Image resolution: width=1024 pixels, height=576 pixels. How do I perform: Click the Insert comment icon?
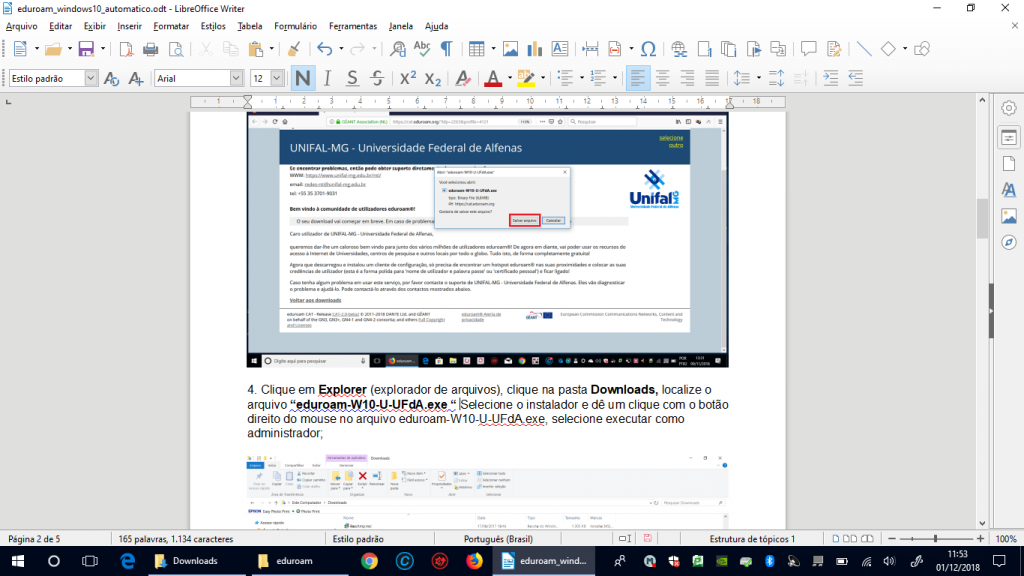point(808,49)
